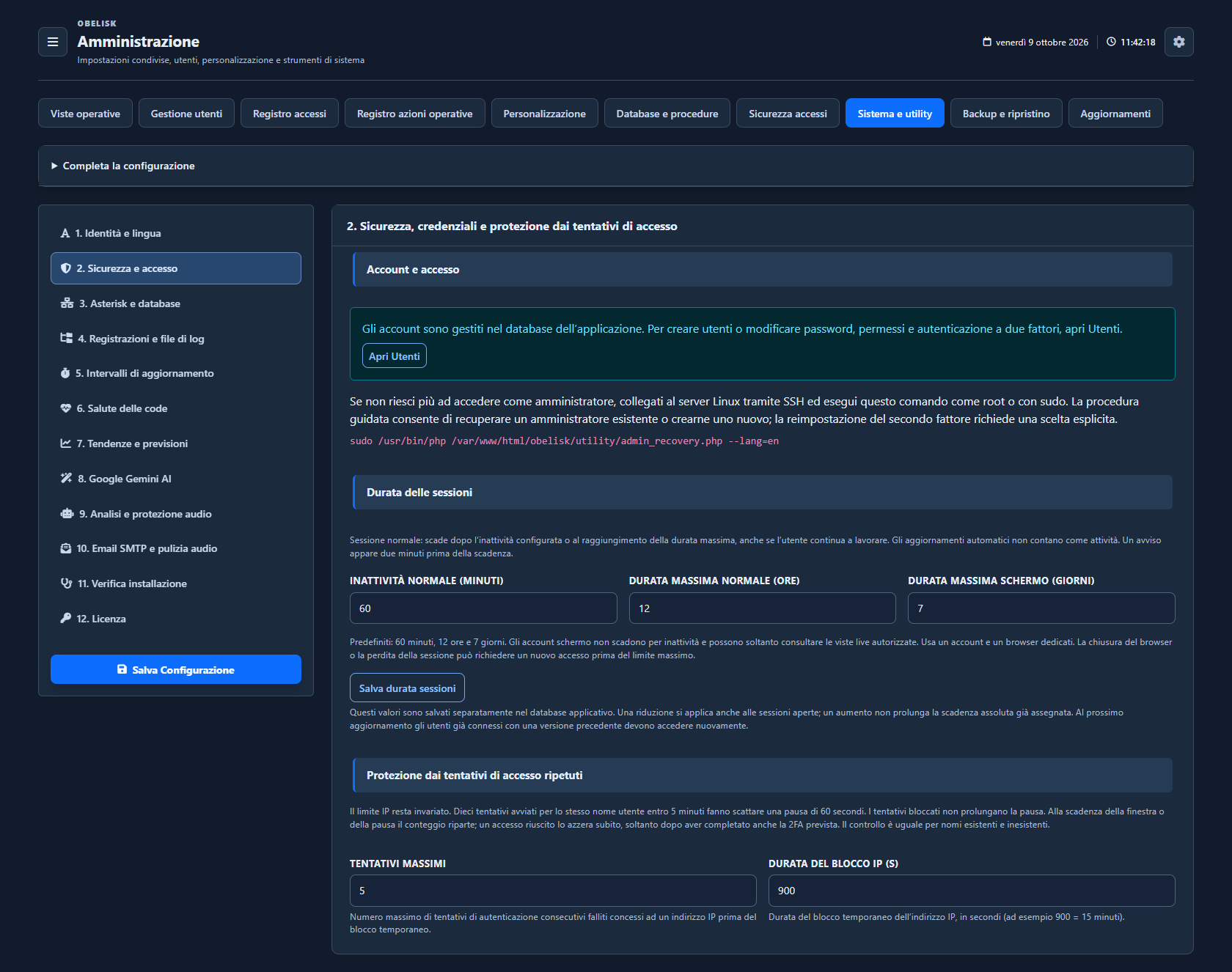Click the envelope icon of Email SMTP e pulizia audio
Image resolution: width=1232 pixels, height=972 pixels.
point(66,548)
